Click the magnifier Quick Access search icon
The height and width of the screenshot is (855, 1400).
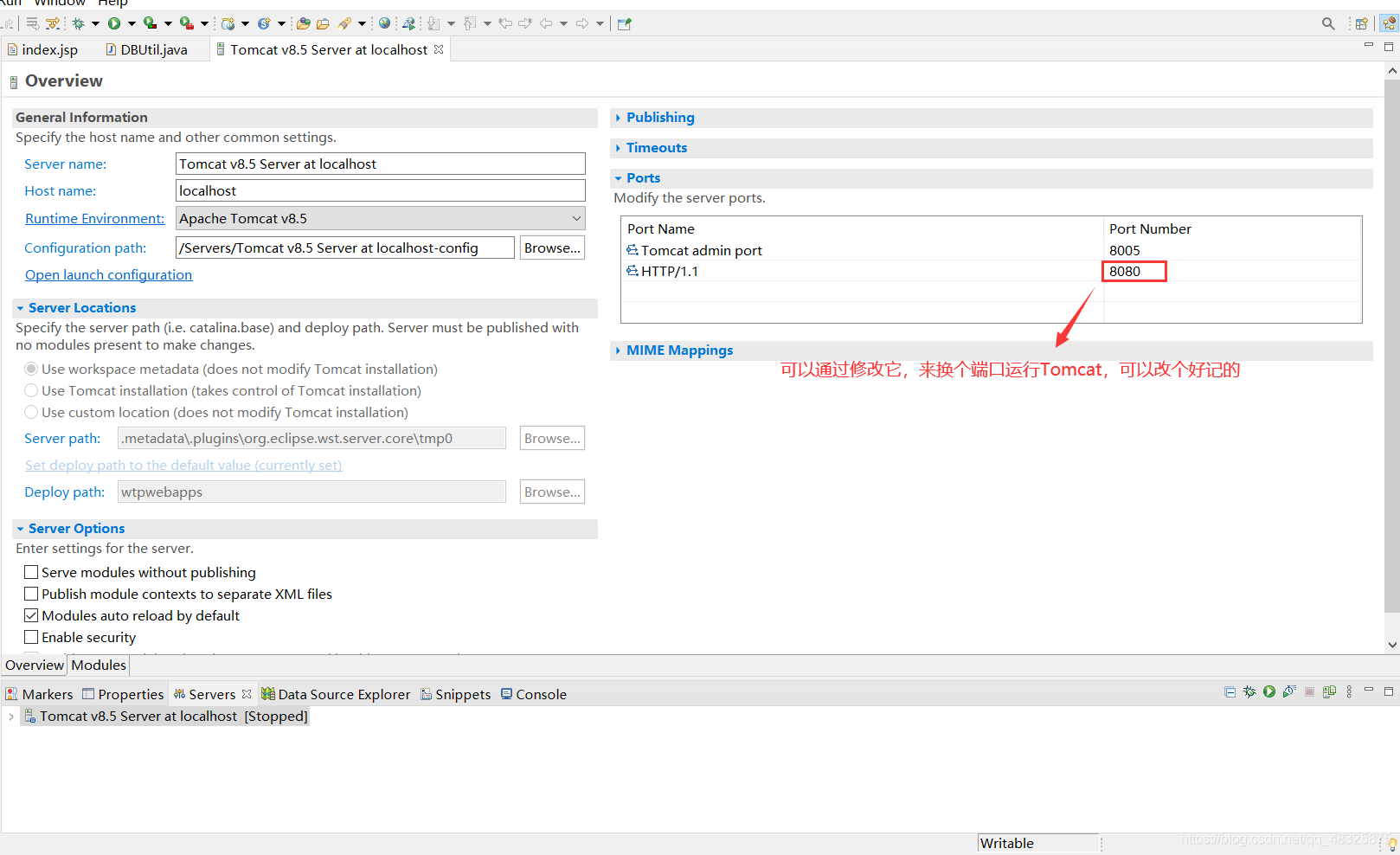tap(1328, 23)
